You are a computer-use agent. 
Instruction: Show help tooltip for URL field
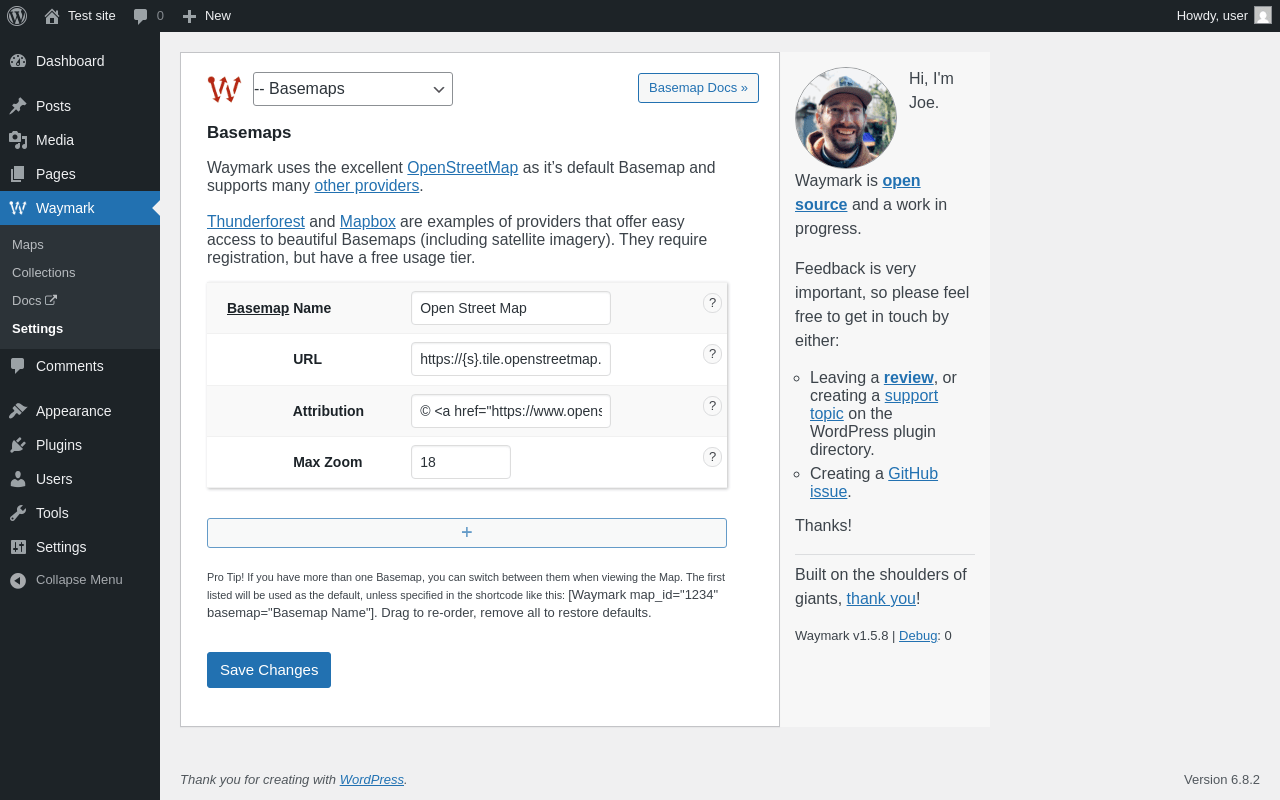point(712,354)
